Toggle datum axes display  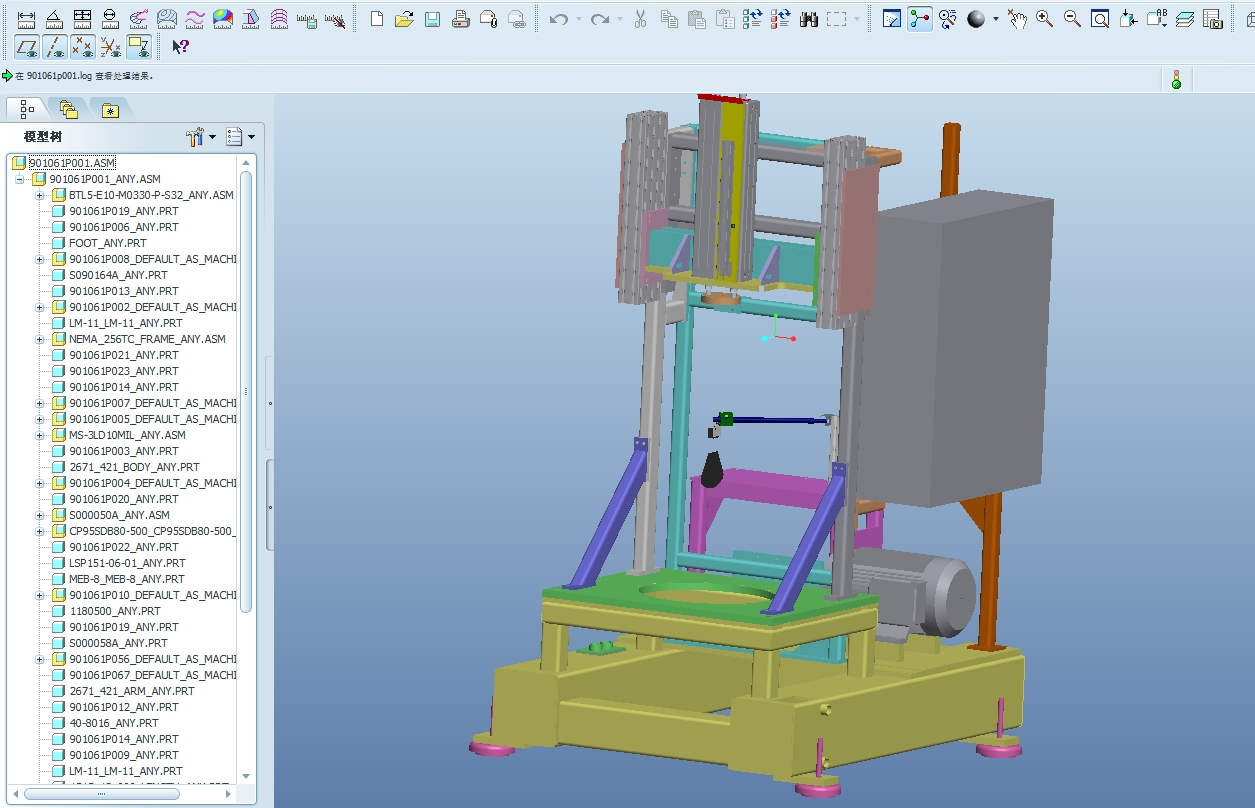click(55, 46)
